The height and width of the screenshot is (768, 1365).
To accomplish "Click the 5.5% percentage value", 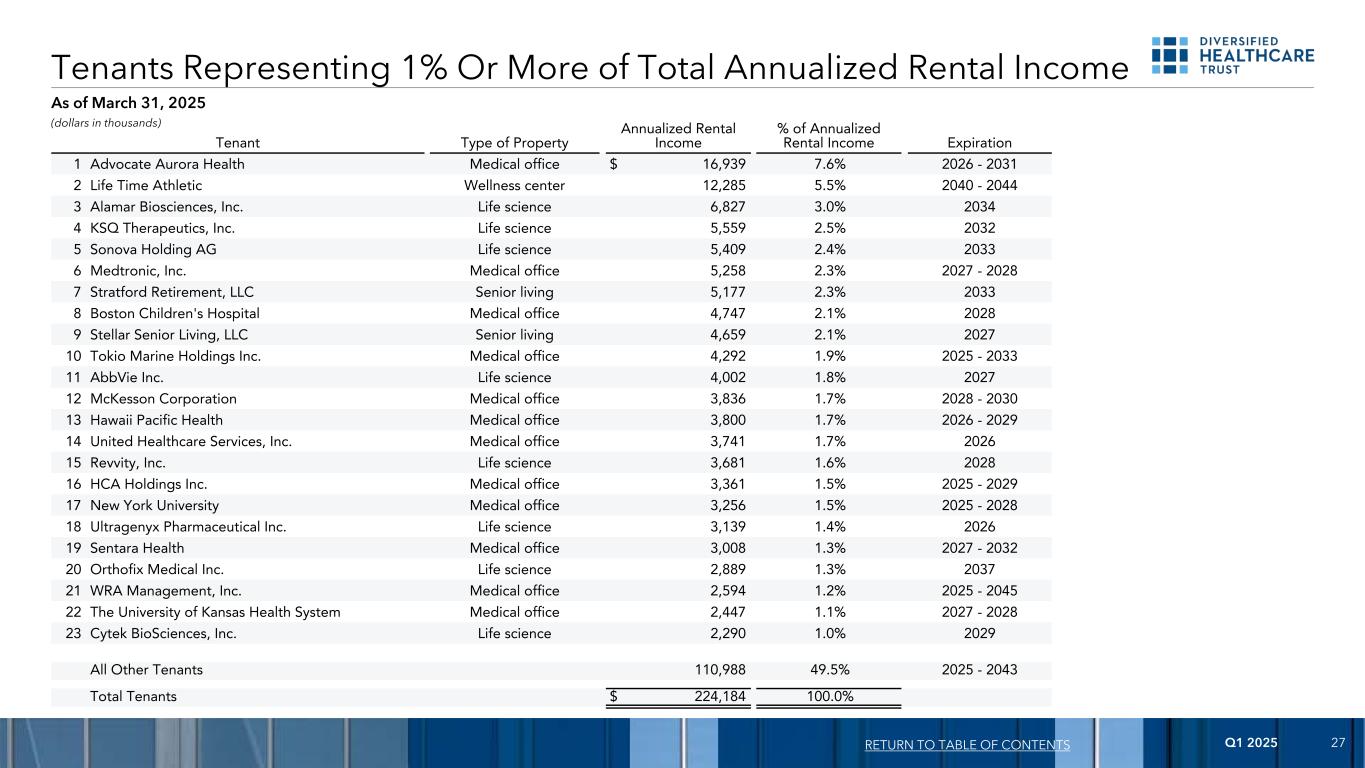I will (829, 185).
